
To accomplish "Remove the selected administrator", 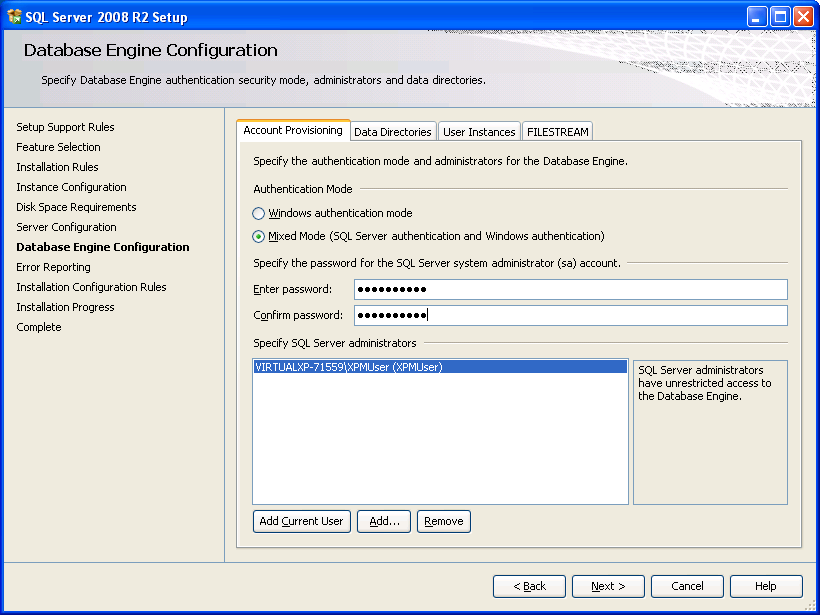I will click(x=444, y=522).
